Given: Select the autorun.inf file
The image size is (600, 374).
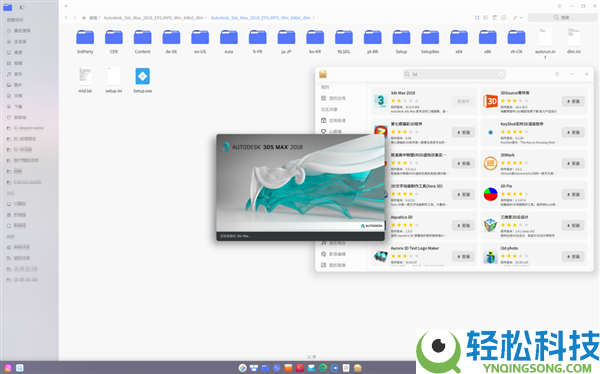Looking at the screenshot, I should coord(545,42).
